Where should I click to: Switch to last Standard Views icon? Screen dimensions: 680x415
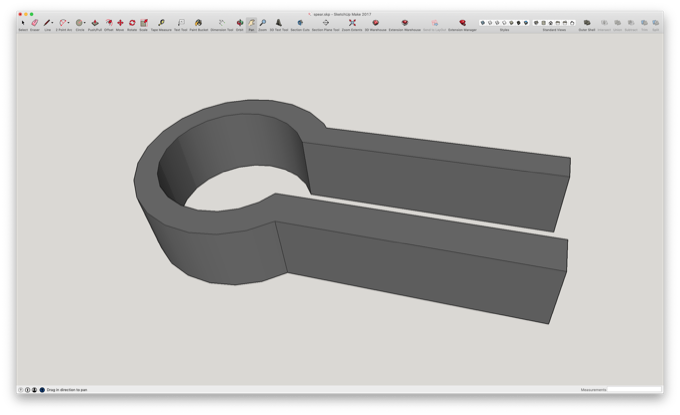[x=572, y=23]
